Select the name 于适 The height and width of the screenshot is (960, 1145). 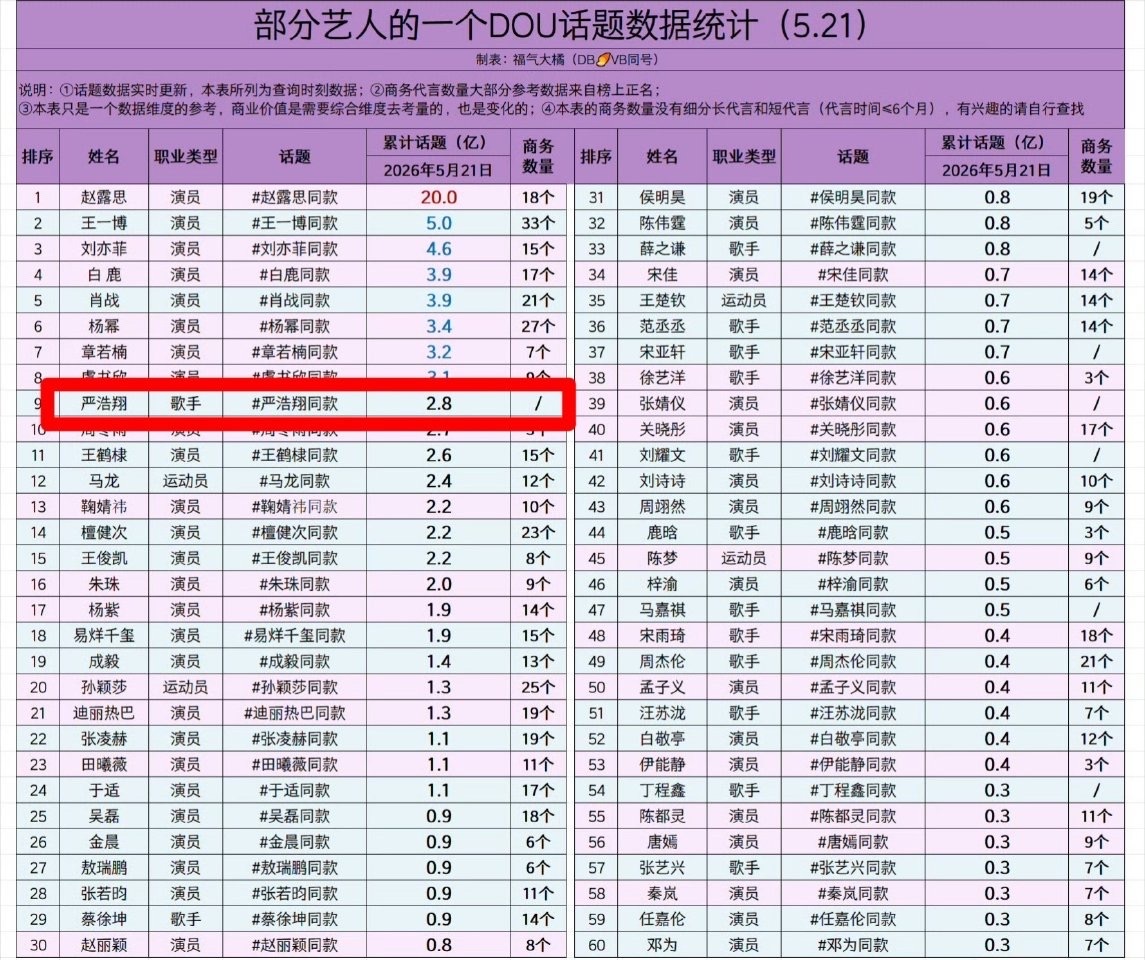tap(104, 791)
